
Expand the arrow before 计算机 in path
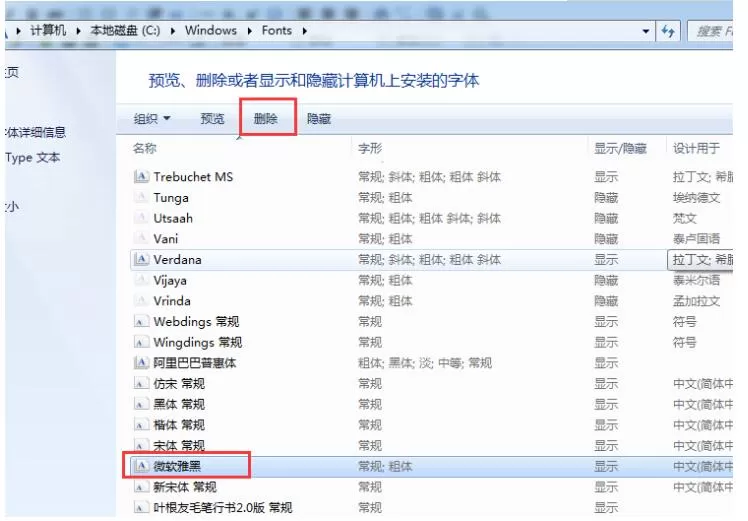(18, 31)
